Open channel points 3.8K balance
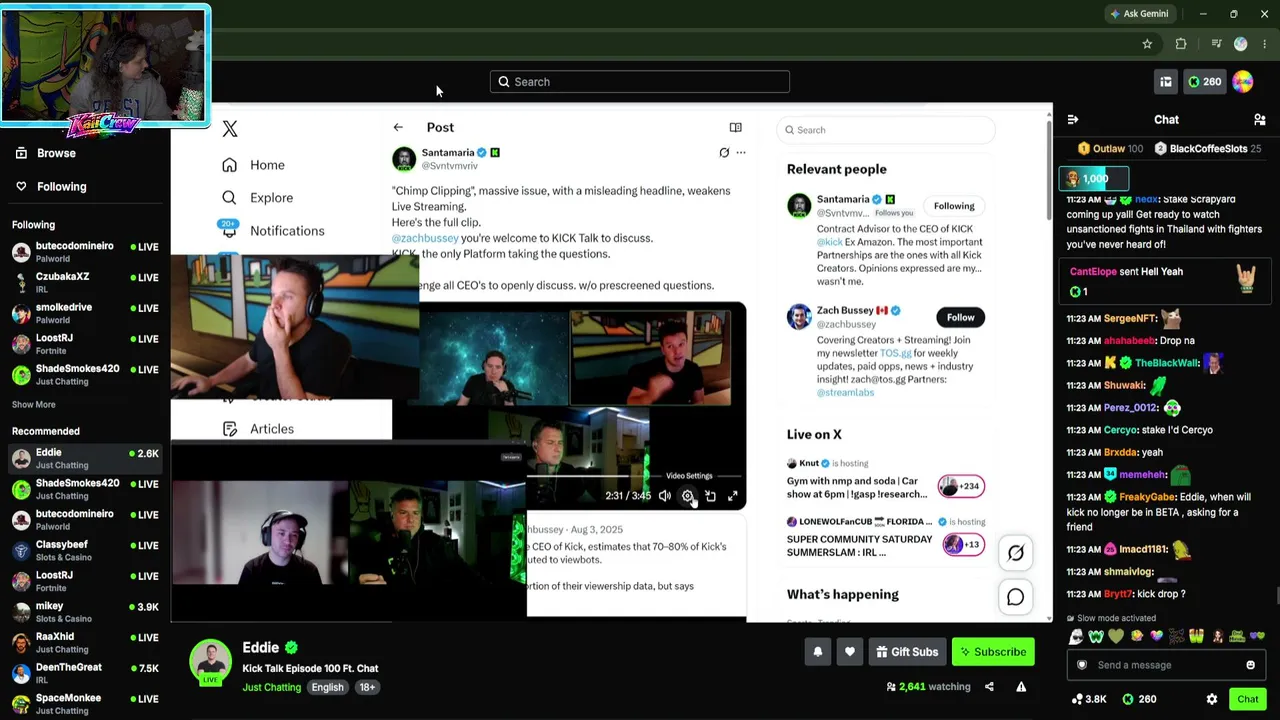Image resolution: width=1280 pixels, height=720 pixels. 1089,699
